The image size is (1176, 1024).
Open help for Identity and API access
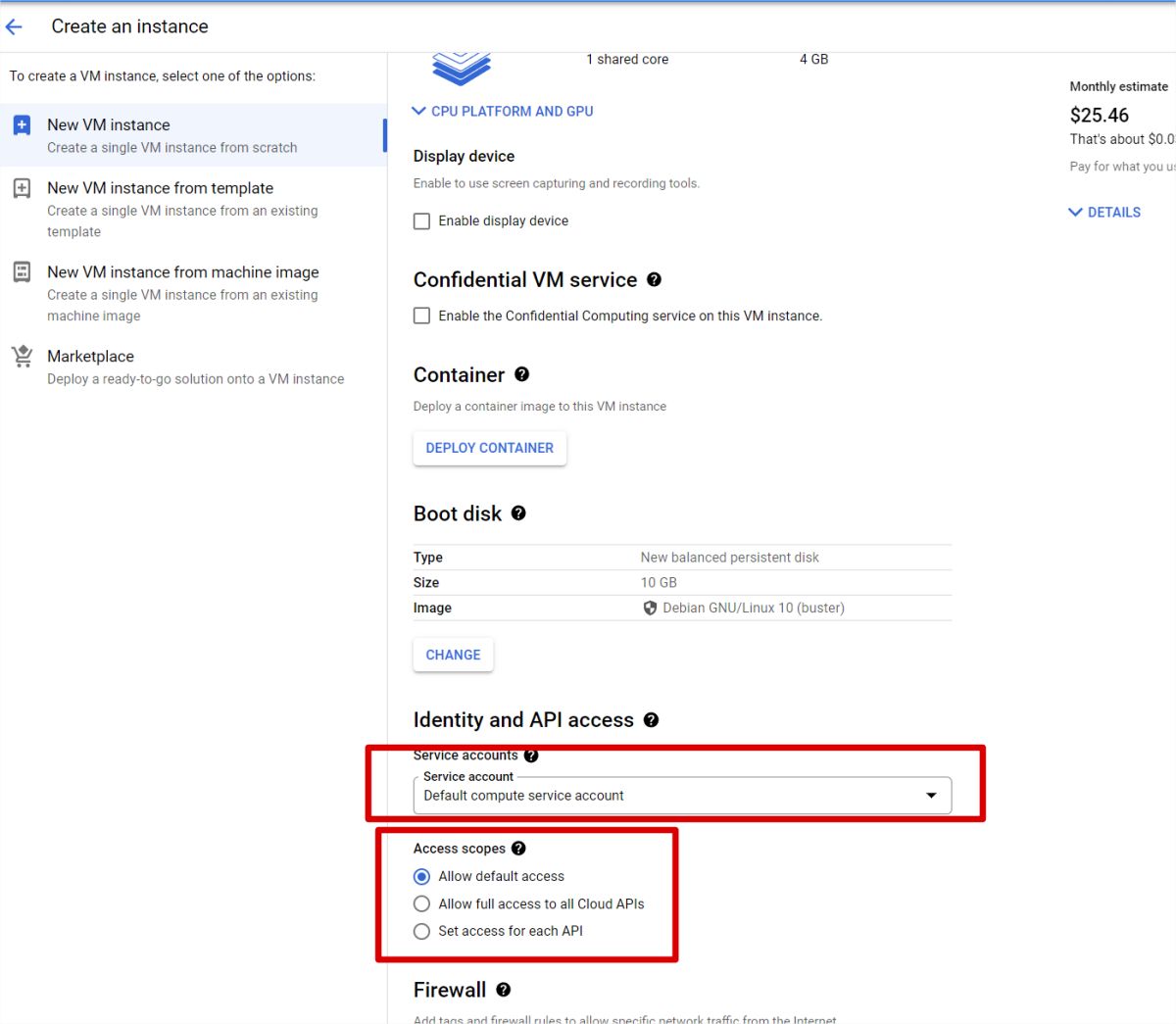tap(651, 720)
